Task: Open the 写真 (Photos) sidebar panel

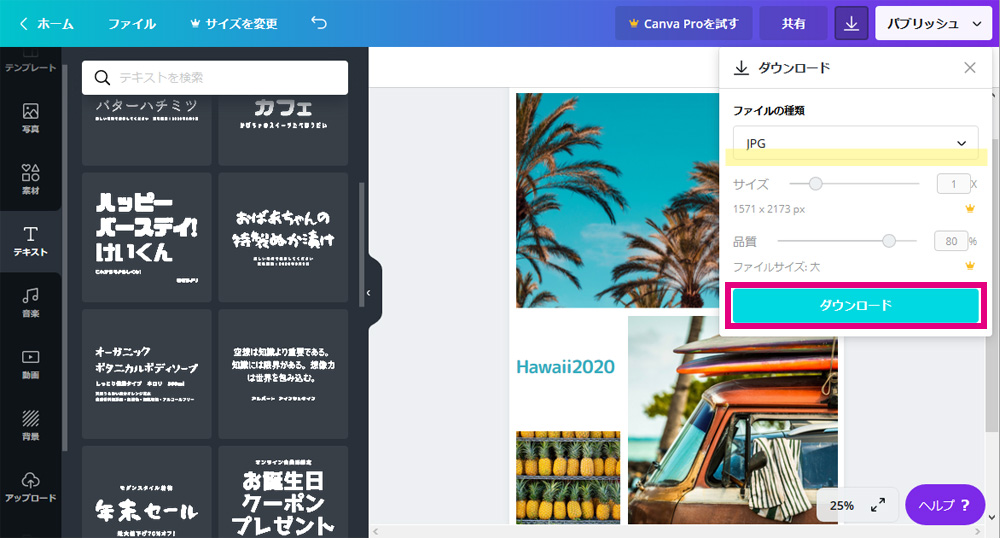Action: pyautogui.click(x=30, y=119)
